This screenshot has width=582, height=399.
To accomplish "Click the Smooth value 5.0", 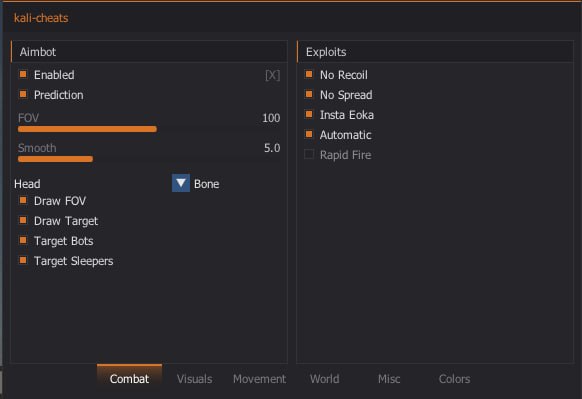I will tap(272, 148).
